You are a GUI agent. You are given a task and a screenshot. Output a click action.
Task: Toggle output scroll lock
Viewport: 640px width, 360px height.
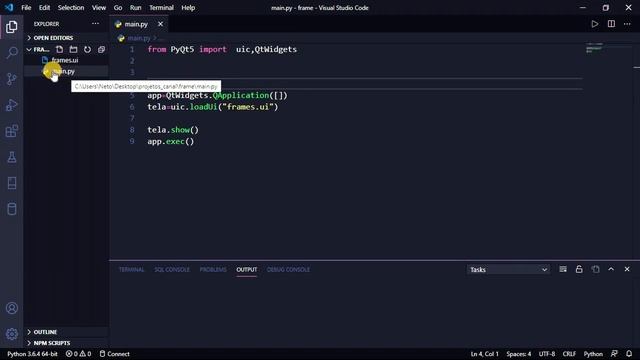[579, 269]
